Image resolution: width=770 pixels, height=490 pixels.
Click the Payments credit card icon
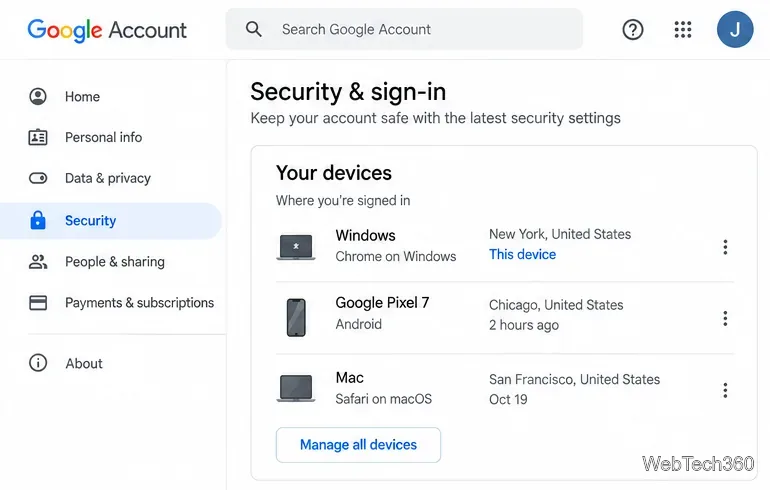point(38,302)
